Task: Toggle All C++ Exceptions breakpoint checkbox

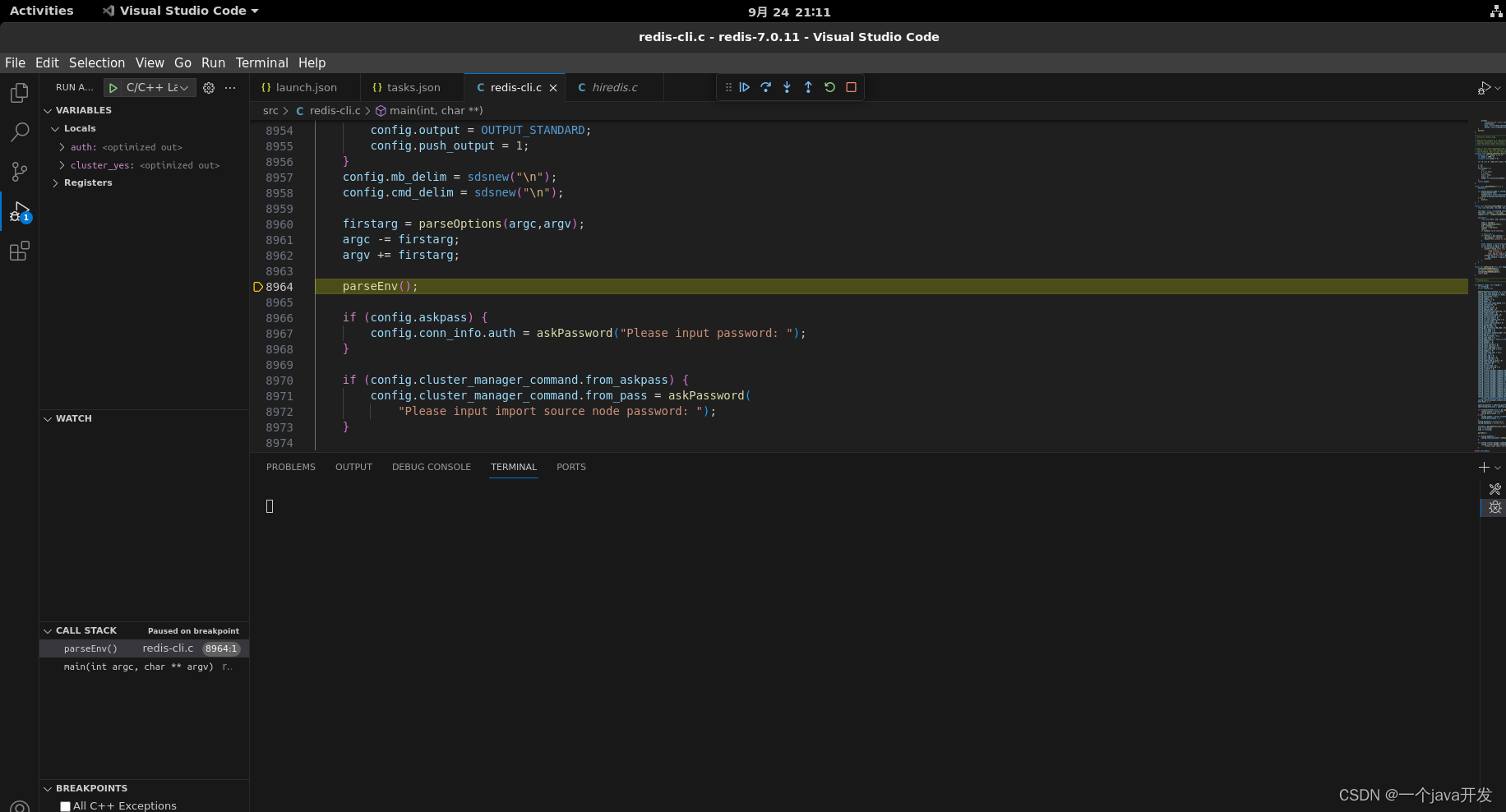Action: [65, 806]
